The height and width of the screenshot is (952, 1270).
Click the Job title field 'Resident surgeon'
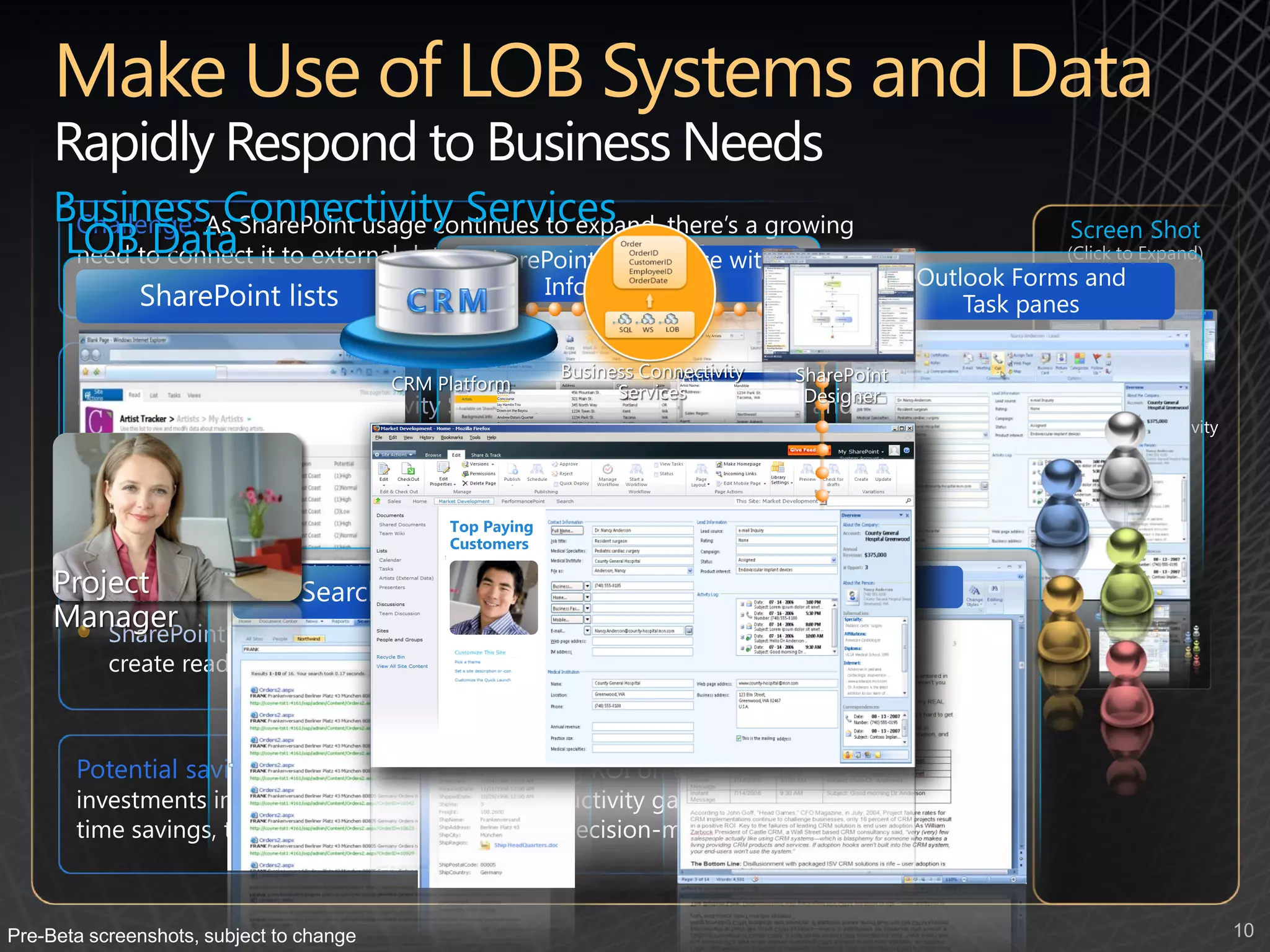[642, 541]
